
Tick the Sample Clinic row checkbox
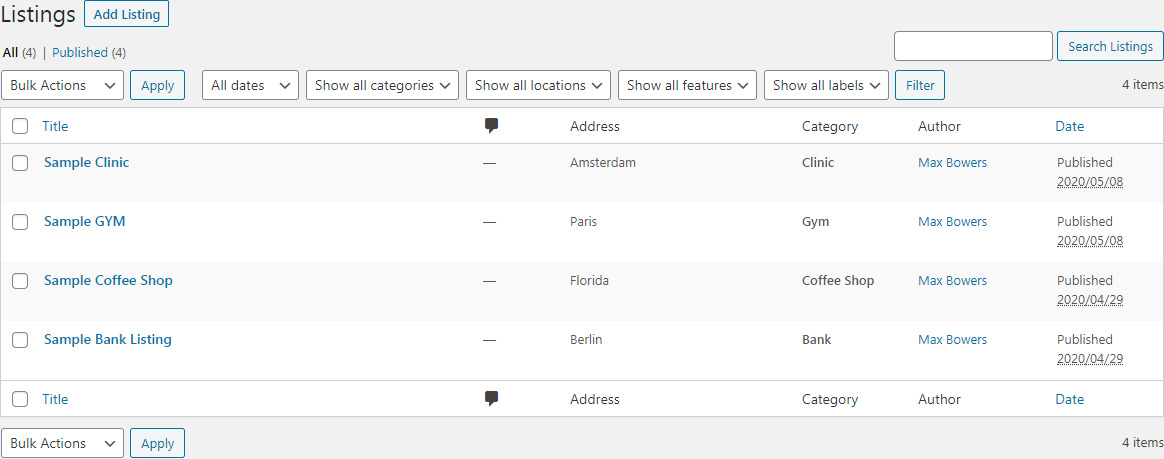pos(20,163)
